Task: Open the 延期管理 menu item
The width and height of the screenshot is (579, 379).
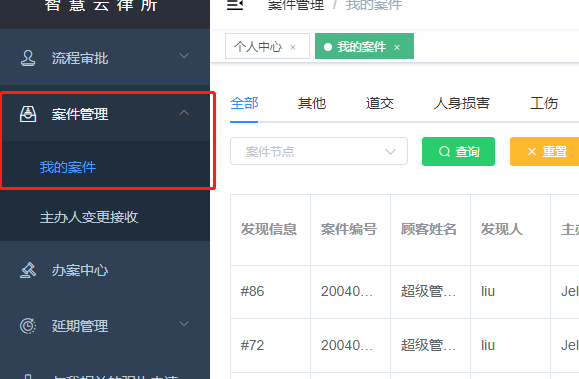Action: click(105, 326)
